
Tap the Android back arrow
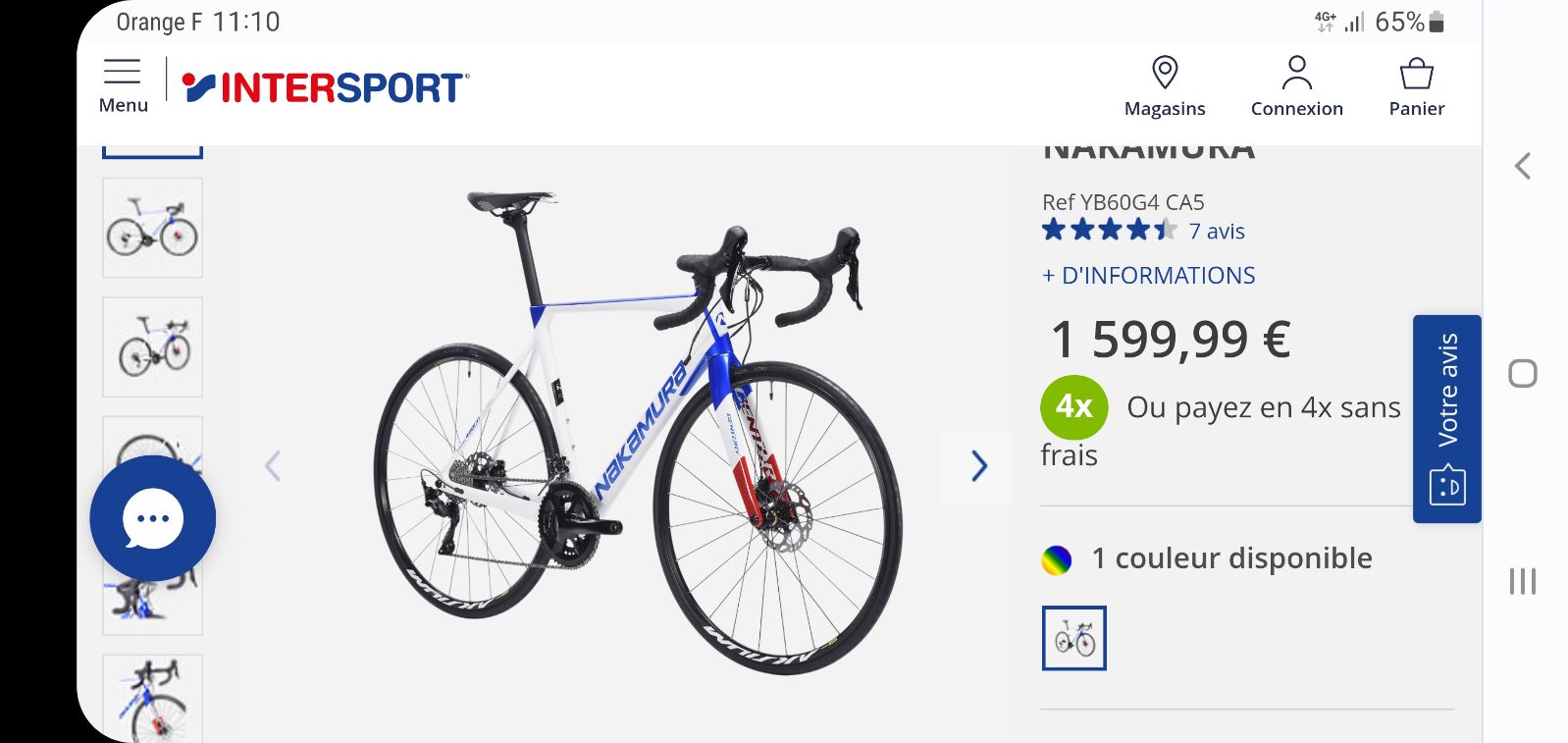point(1523,166)
